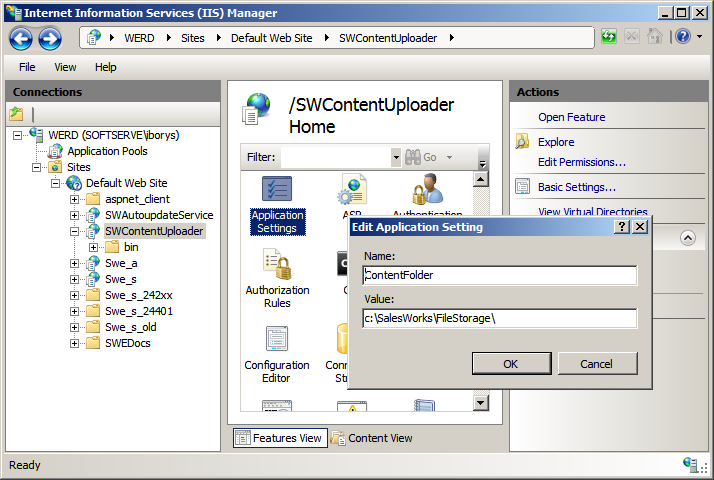Viewport: 714px width, 480px height.
Task: Switch to Features View tab
Action: point(280,438)
